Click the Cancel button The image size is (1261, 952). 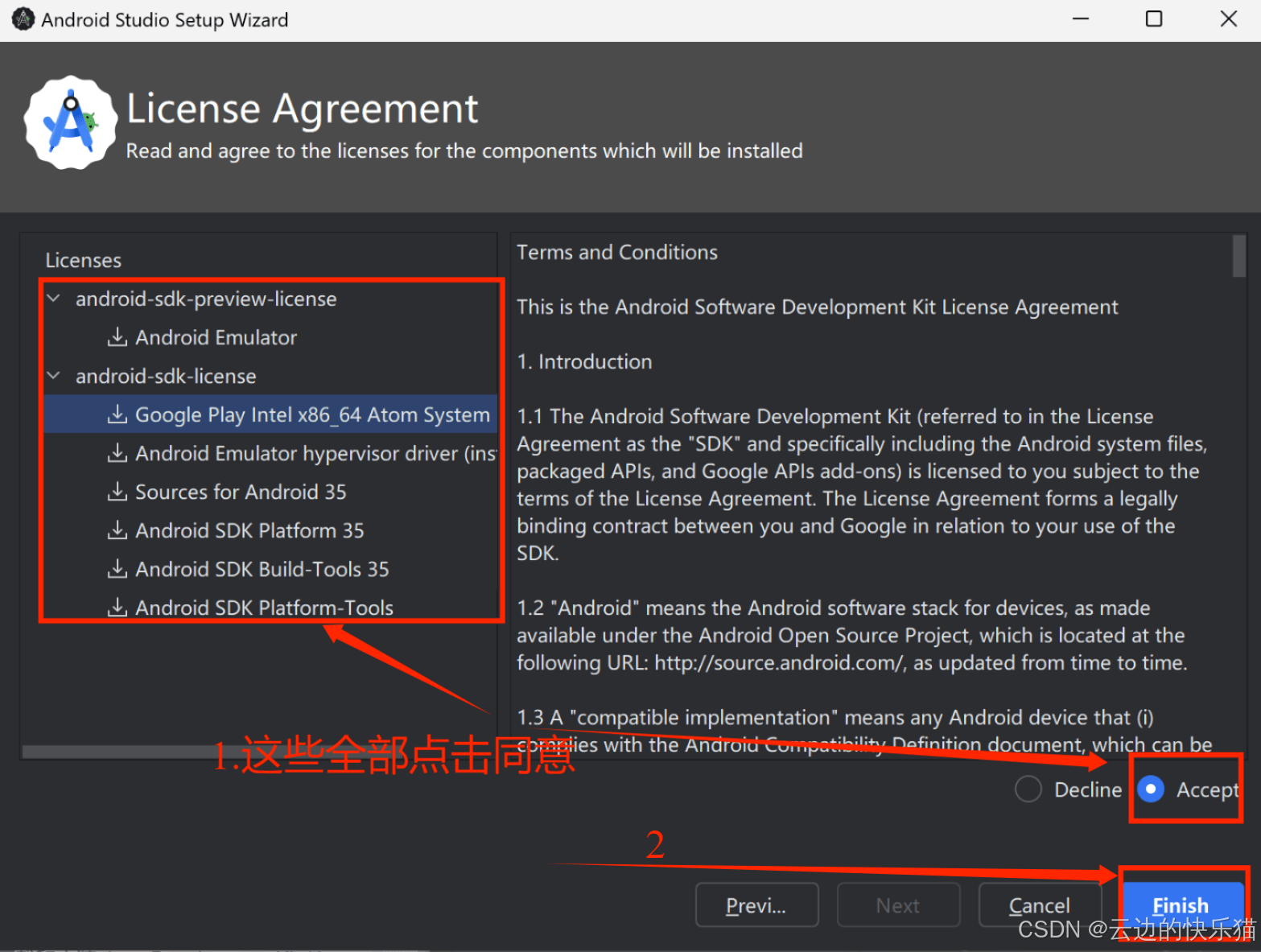[1040, 905]
